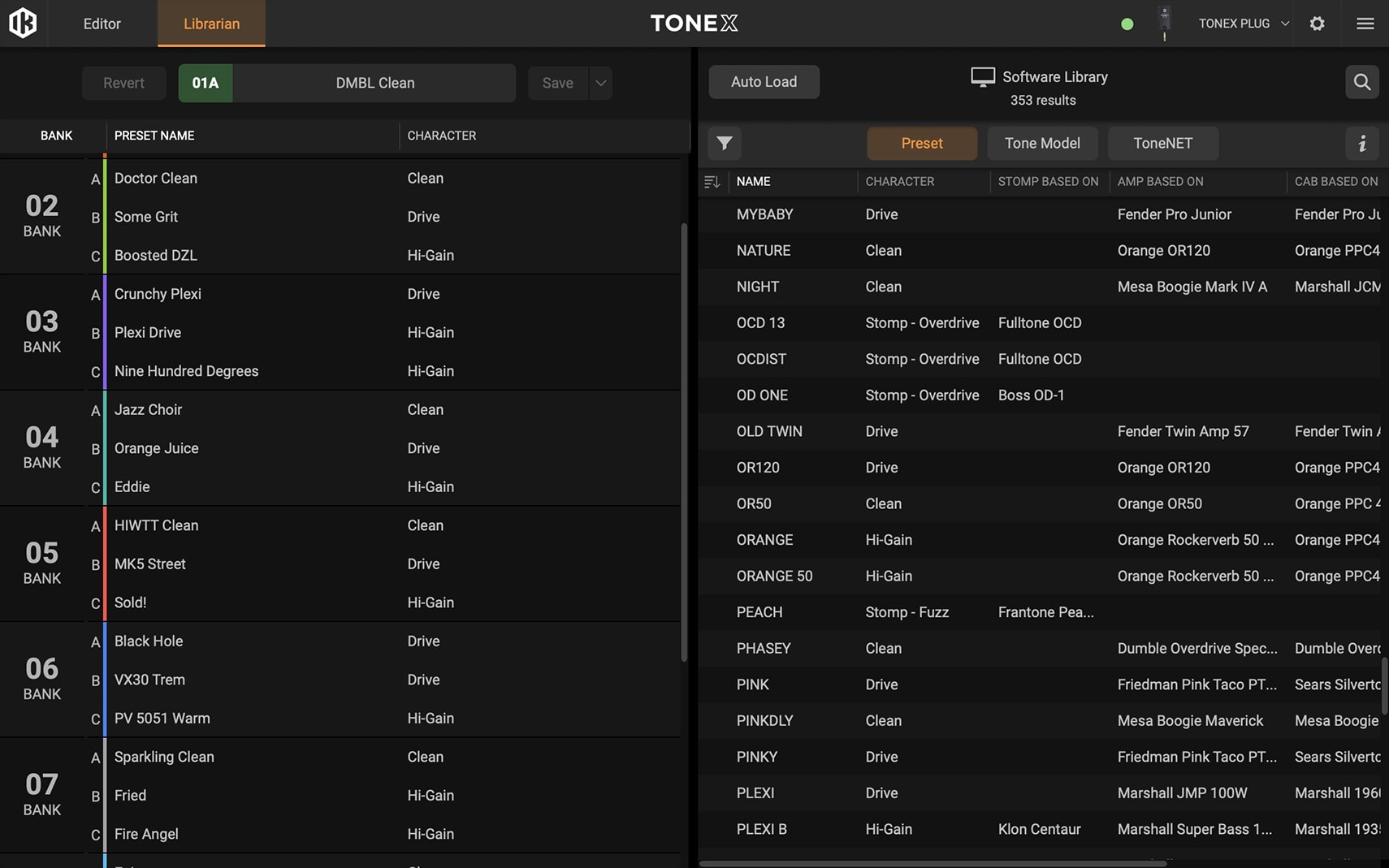Click the preset list vertical scrollbar
Viewport: 1389px width, 868px height.
click(684, 438)
